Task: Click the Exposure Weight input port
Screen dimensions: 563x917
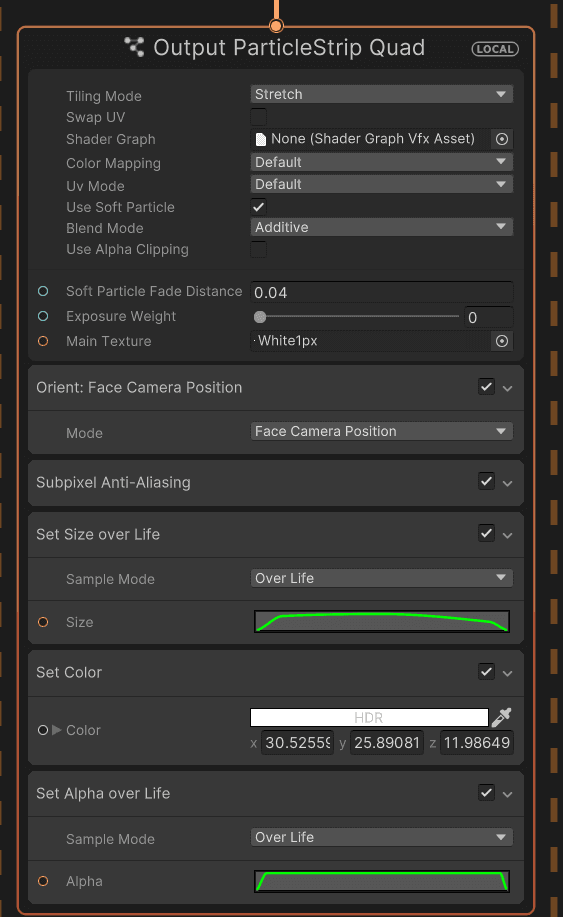Action: 43,316
